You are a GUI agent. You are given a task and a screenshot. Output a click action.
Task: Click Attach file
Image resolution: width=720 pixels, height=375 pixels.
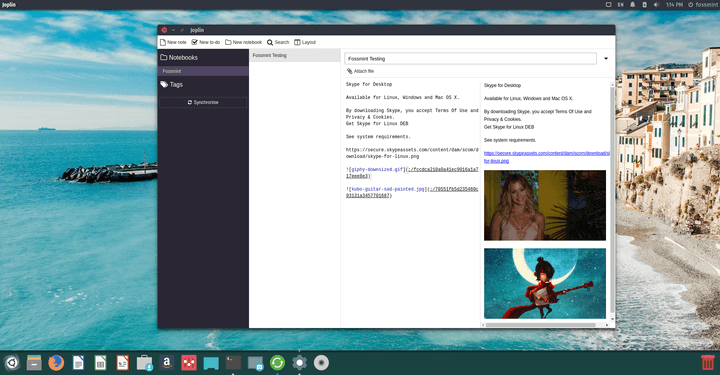(x=360, y=71)
